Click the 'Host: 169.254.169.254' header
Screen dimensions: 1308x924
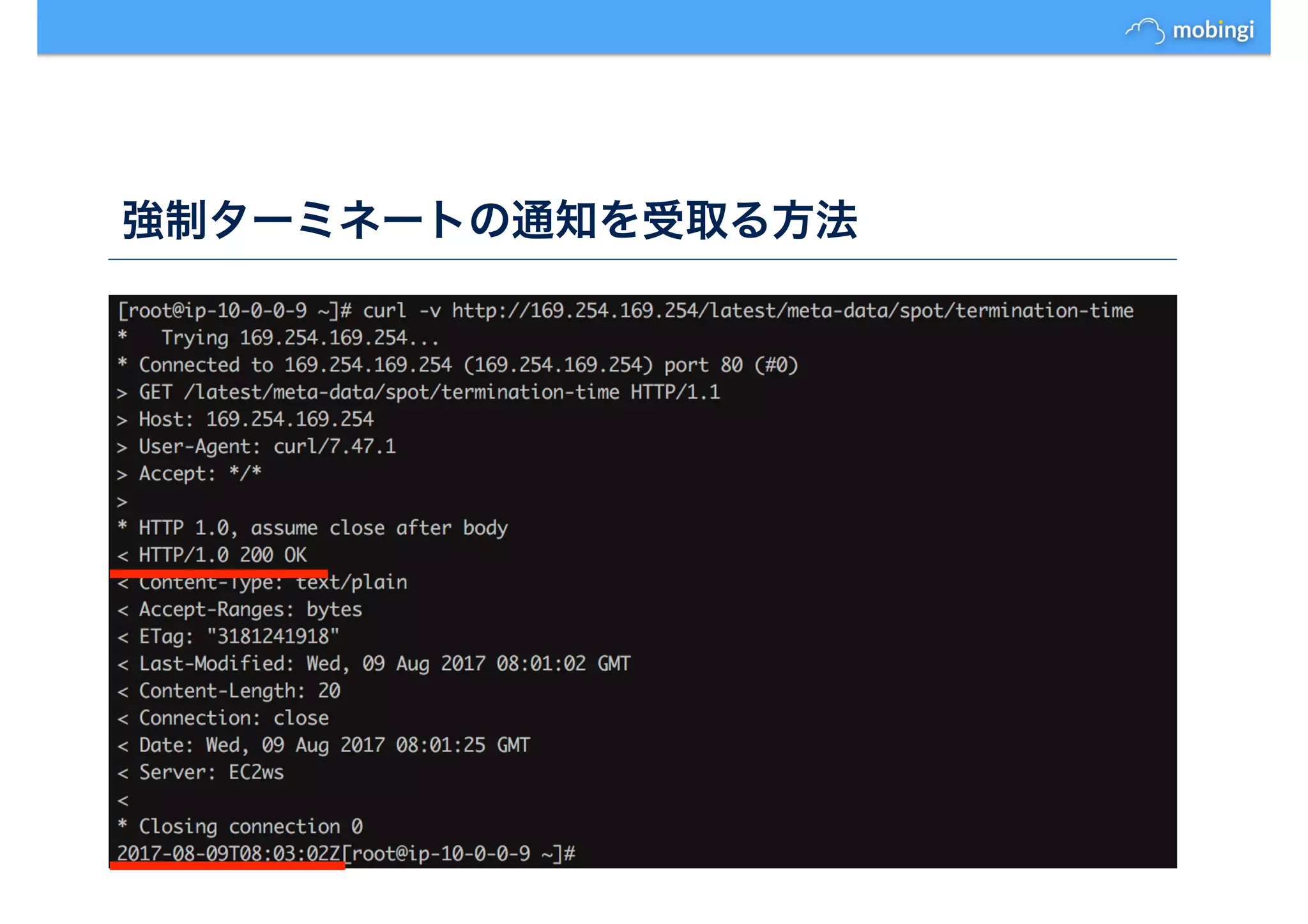[246, 420]
